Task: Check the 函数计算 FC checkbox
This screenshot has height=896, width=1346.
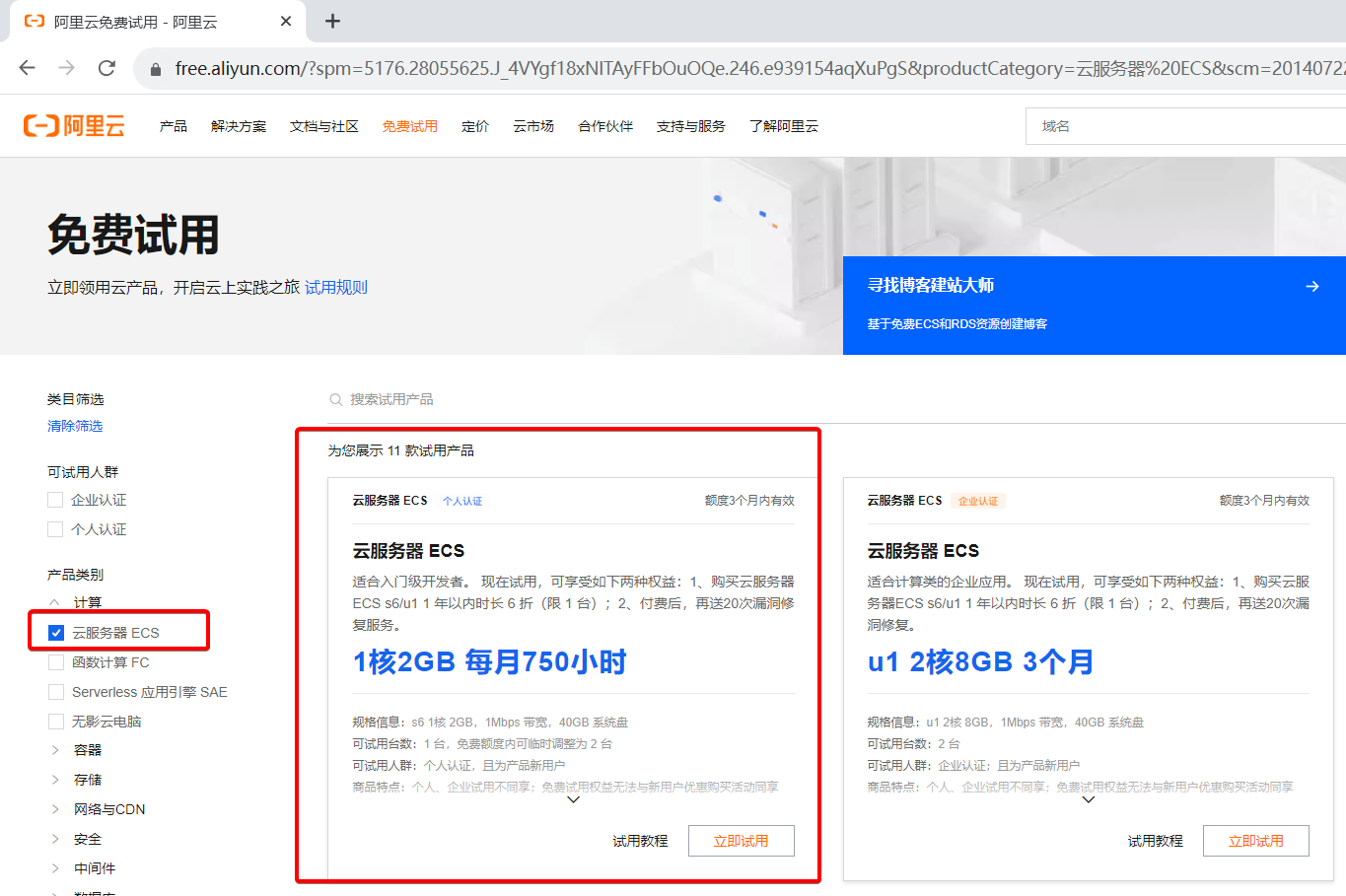Action: pyautogui.click(x=56, y=662)
